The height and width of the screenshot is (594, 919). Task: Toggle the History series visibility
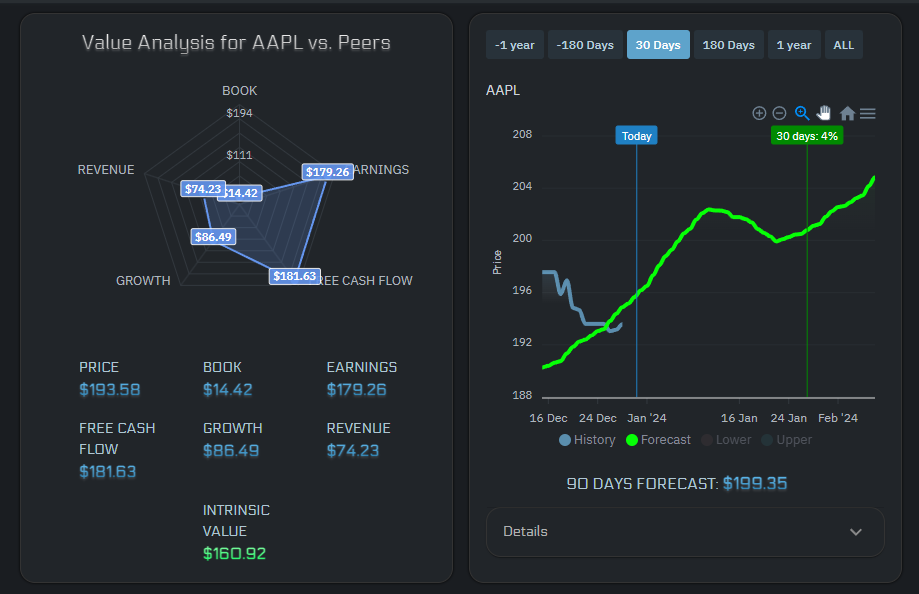coord(587,440)
